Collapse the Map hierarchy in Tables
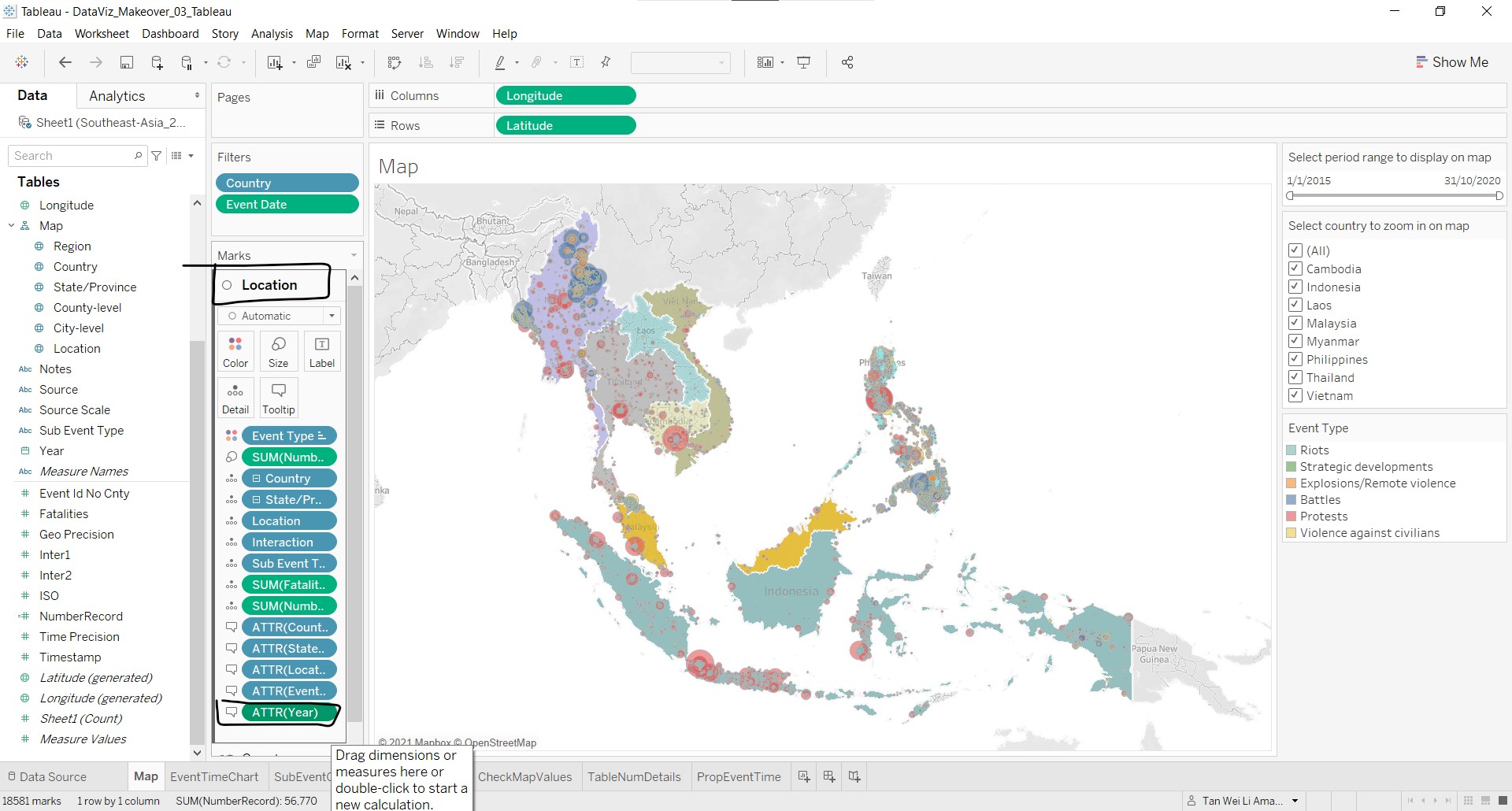The width and height of the screenshot is (1512, 811). click(x=12, y=226)
